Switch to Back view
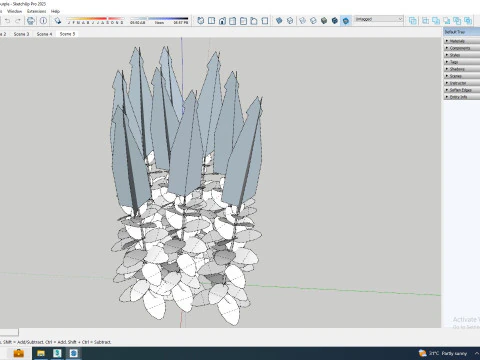480x360 pixels. pos(243,21)
